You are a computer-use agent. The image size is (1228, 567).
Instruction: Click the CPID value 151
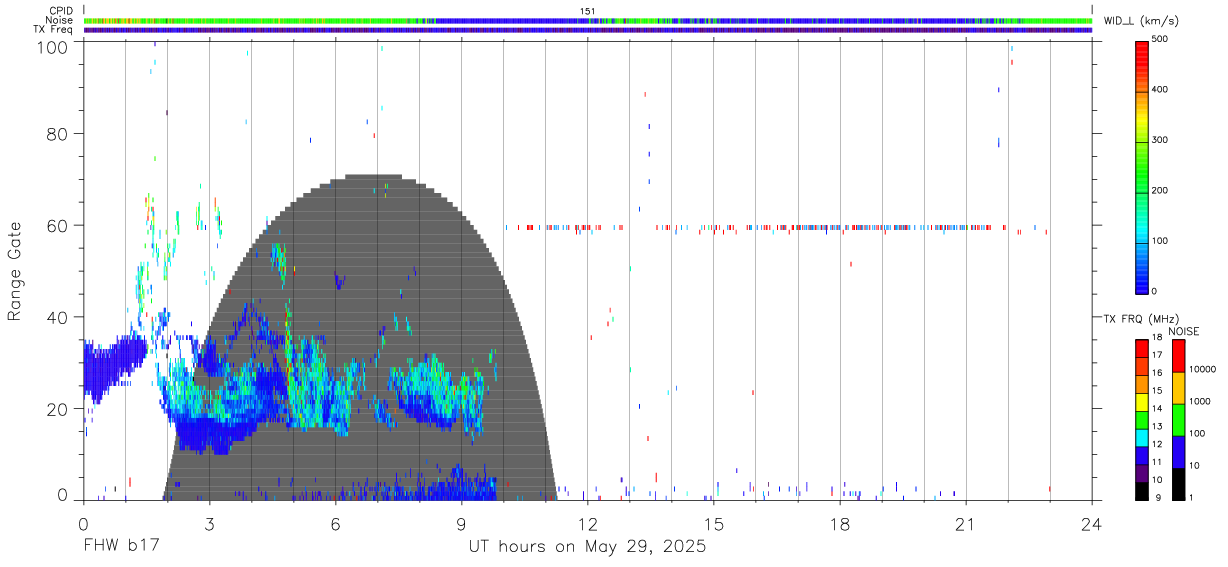click(x=588, y=11)
